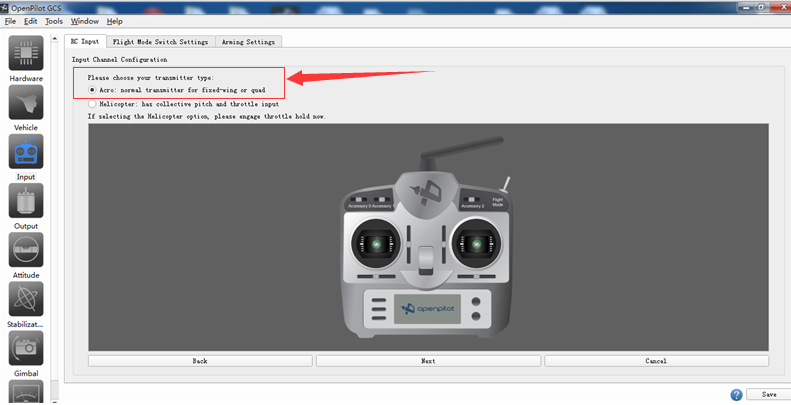The height and width of the screenshot is (405, 791).
Task: Click the blue help question mark icon
Action: [736, 394]
